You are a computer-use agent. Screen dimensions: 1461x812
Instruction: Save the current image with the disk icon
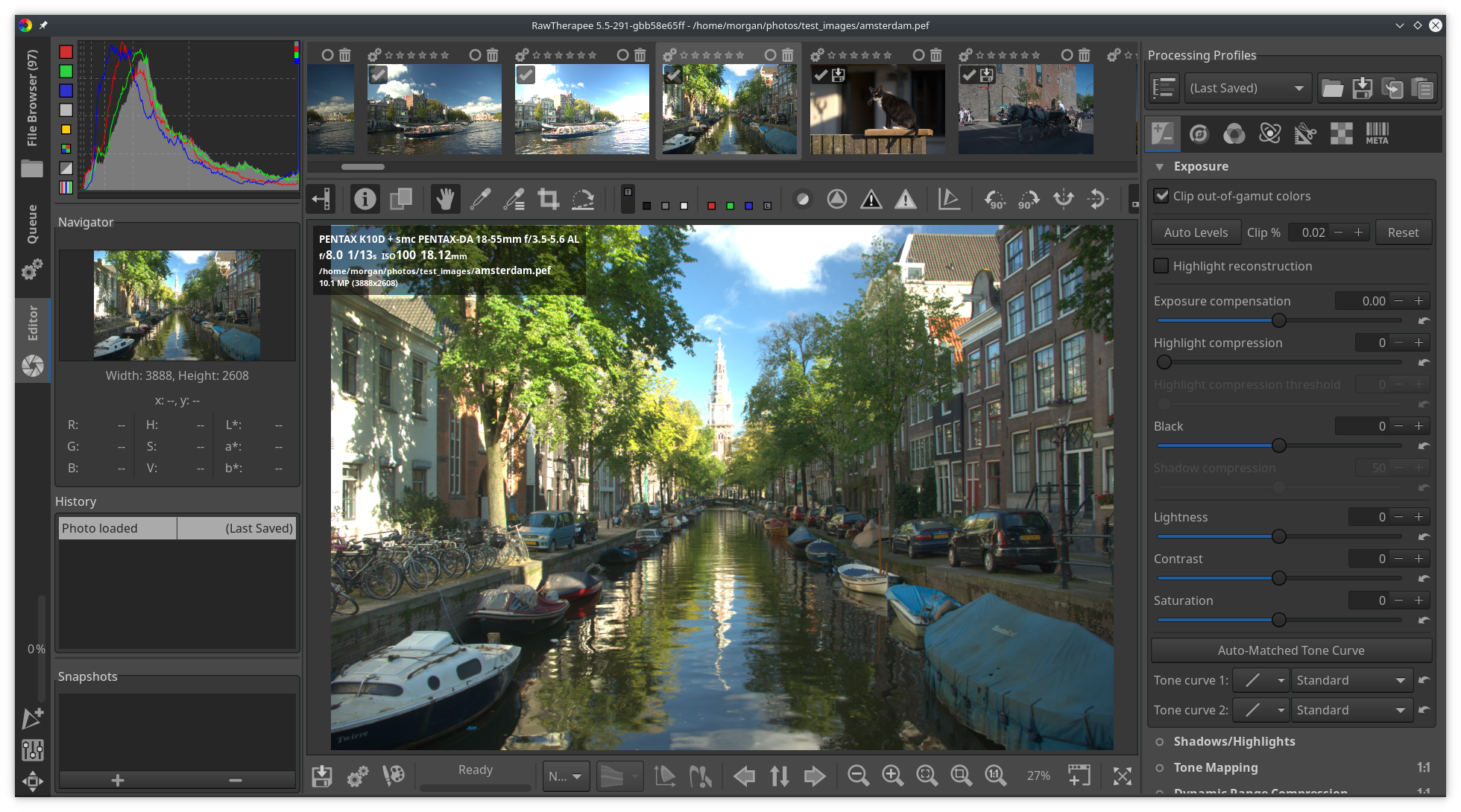pos(322,775)
